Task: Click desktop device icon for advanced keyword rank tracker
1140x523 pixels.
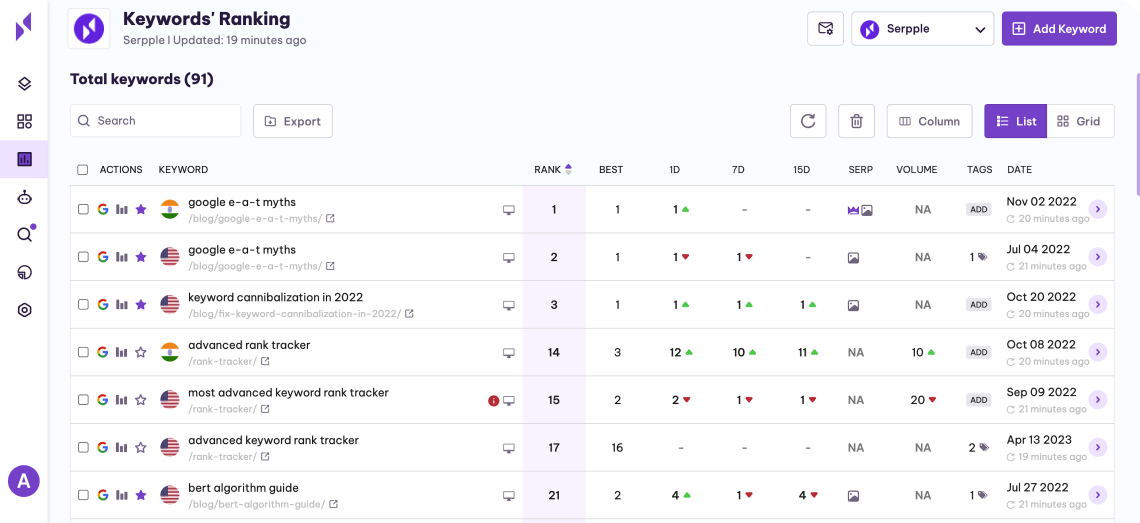Action: tap(509, 447)
